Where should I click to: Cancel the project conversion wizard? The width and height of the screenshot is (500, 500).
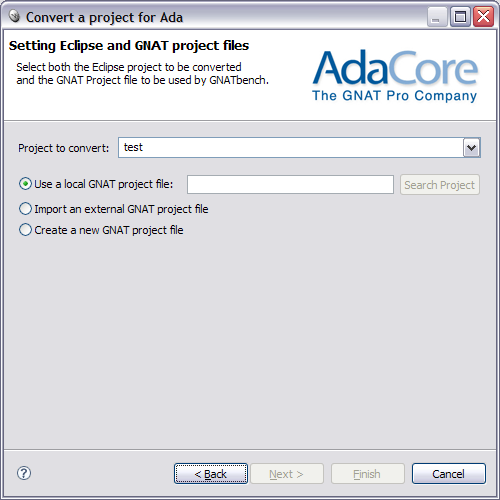pos(449,473)
